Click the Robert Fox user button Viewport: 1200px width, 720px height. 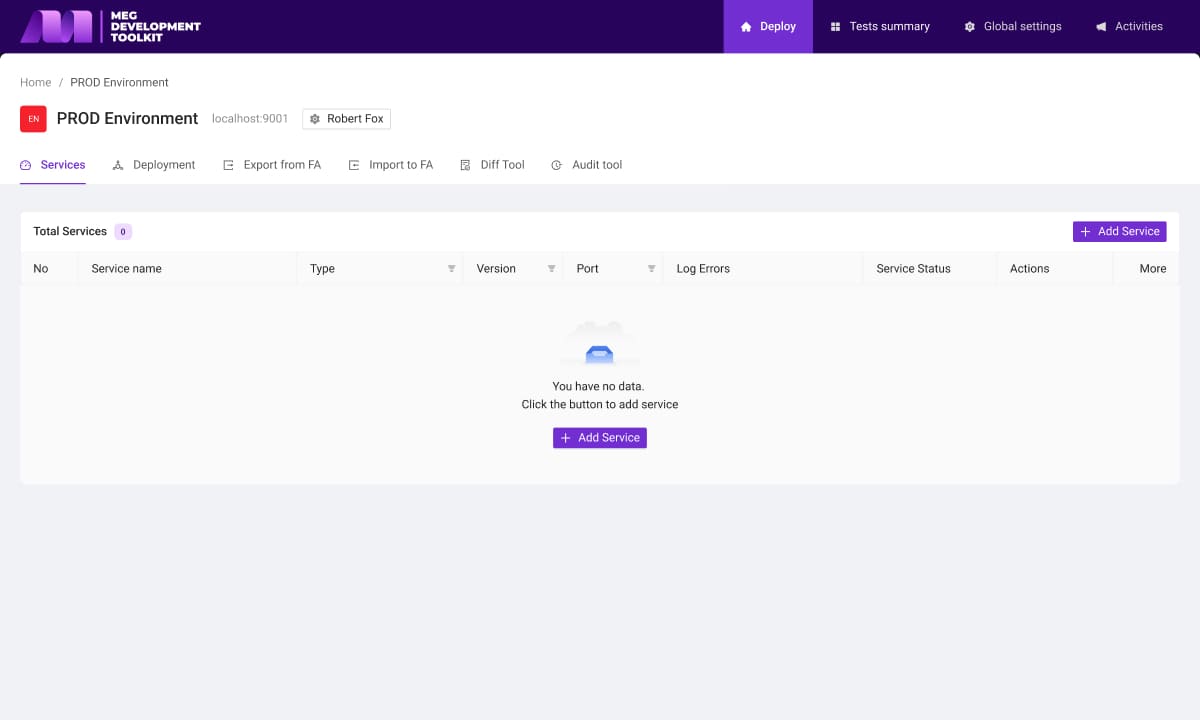(x=346, y=119)
